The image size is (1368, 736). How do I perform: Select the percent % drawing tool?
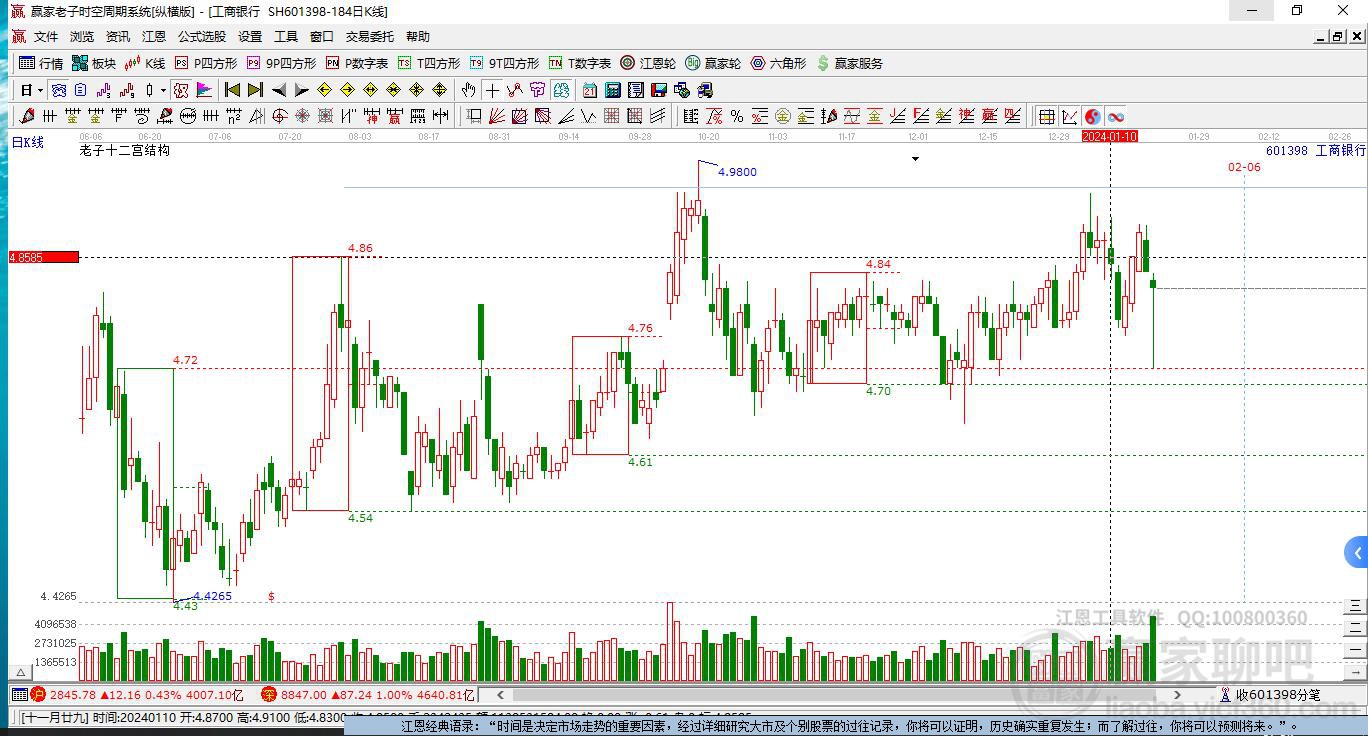click(x=737, y=116)
